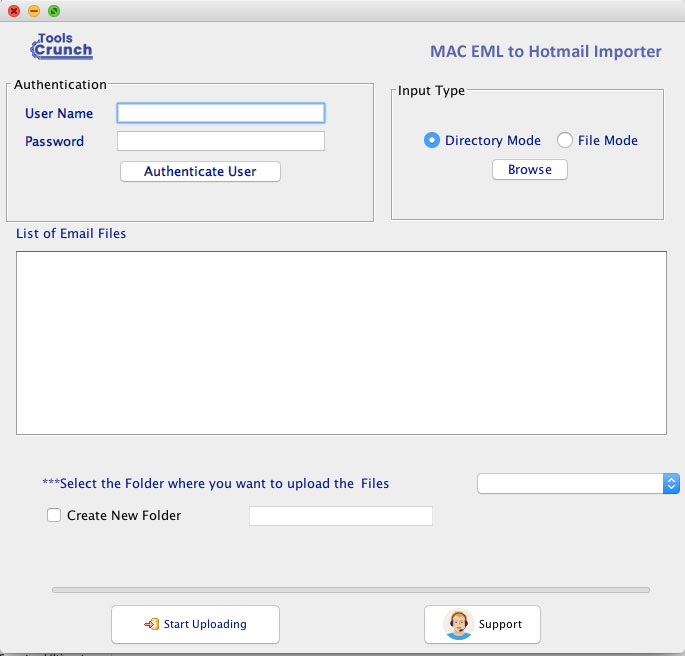Click the Browse button

click(x=529, y=169)
